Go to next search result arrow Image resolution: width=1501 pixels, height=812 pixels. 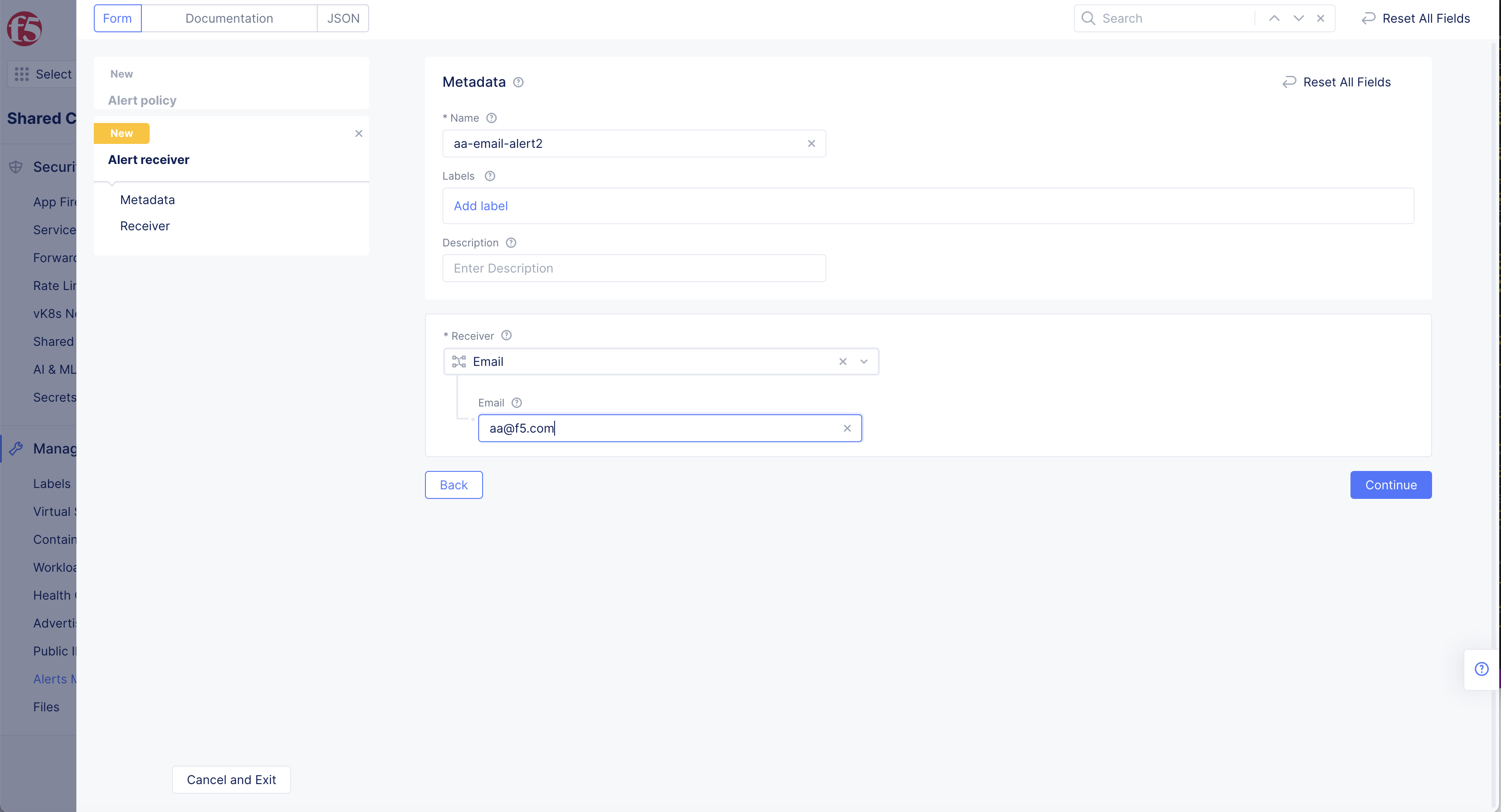1298,18
